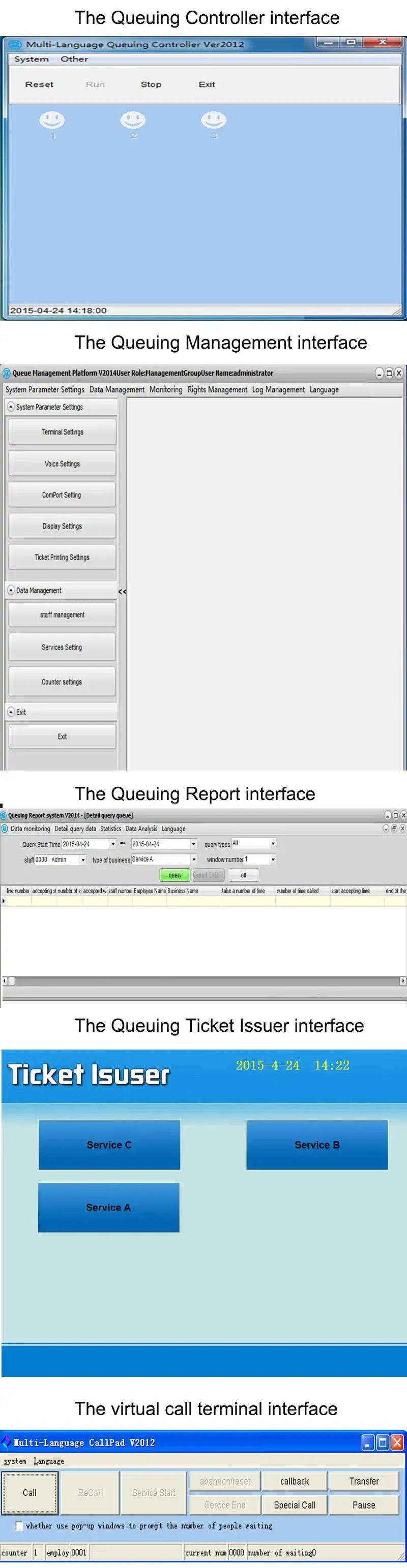Open Monitoring menu in Queue Management

click(x=166, y=389)
